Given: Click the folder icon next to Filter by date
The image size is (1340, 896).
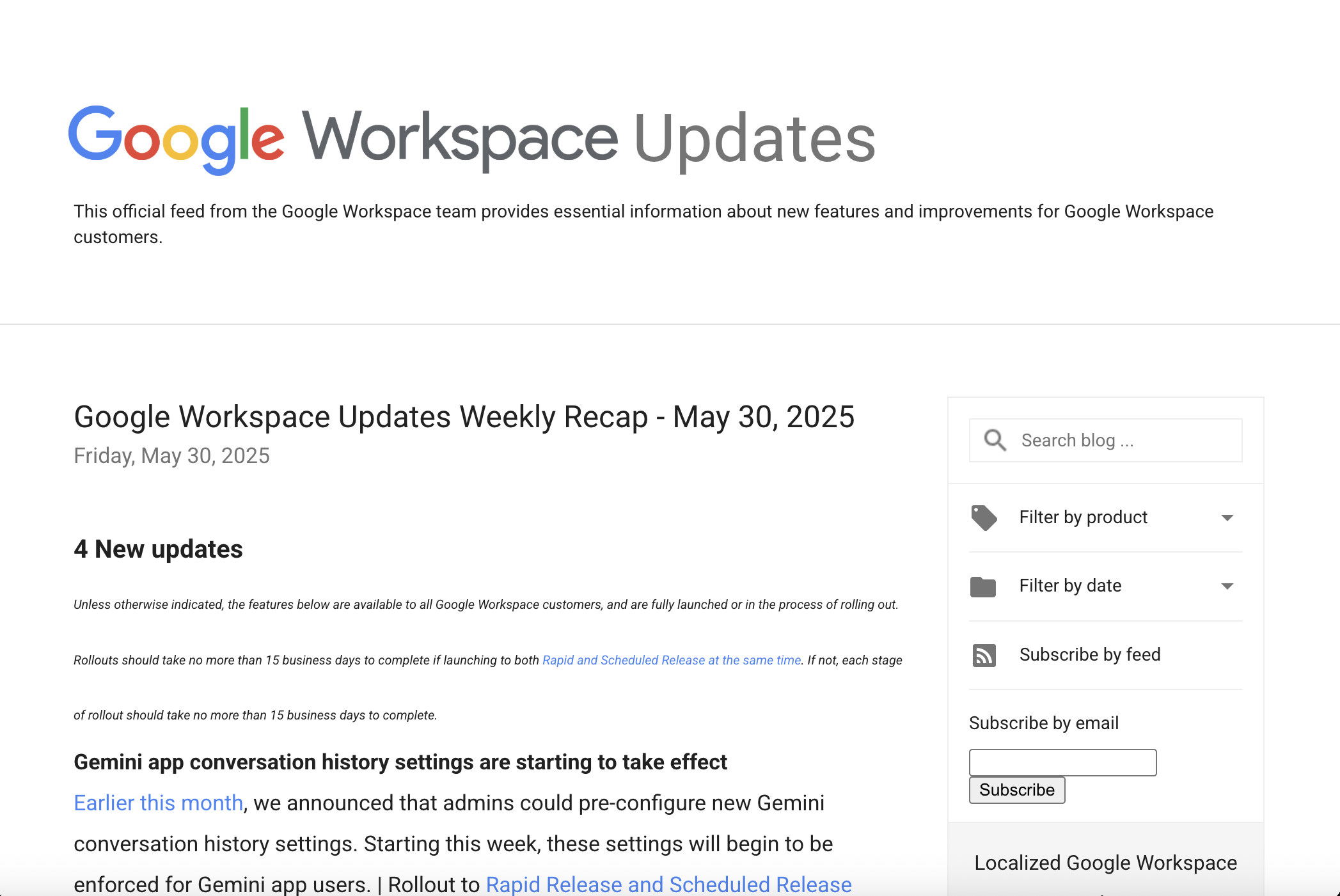Looking at the screenshot, I should tap(984, 586).
